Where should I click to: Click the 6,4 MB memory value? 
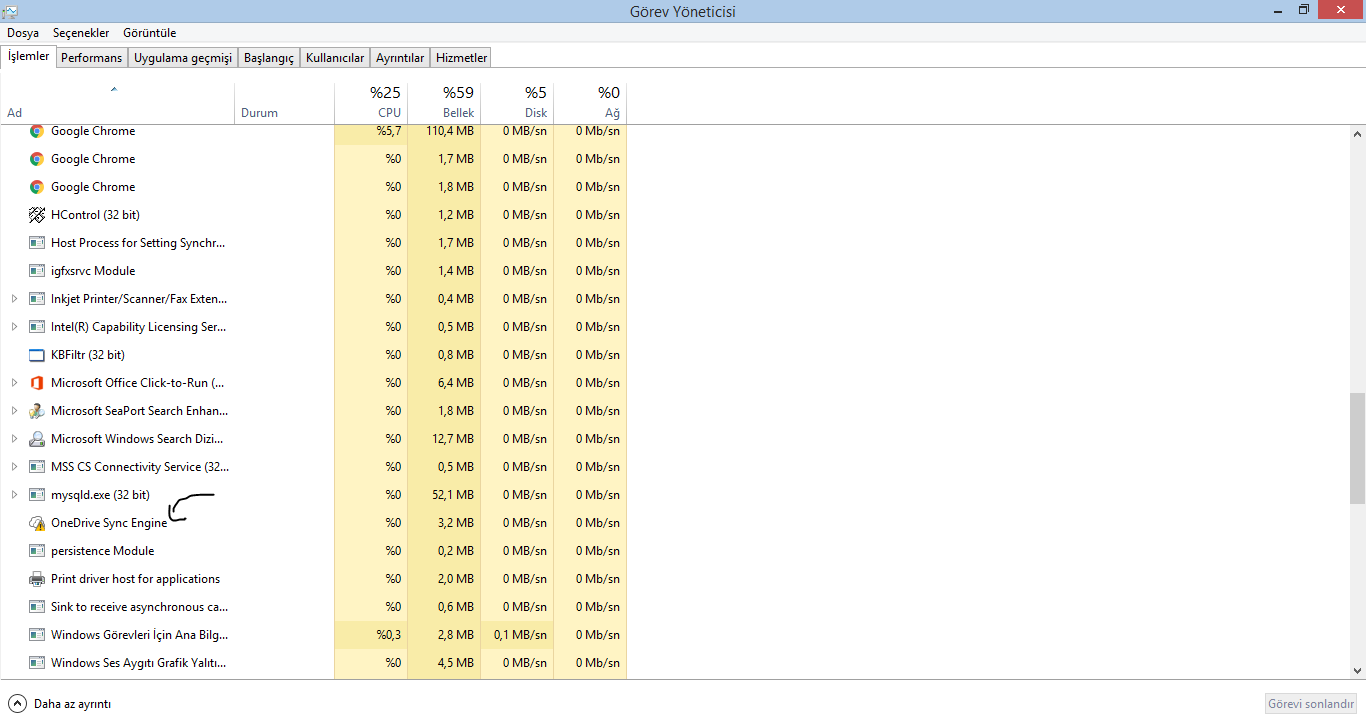coord(457,383)
